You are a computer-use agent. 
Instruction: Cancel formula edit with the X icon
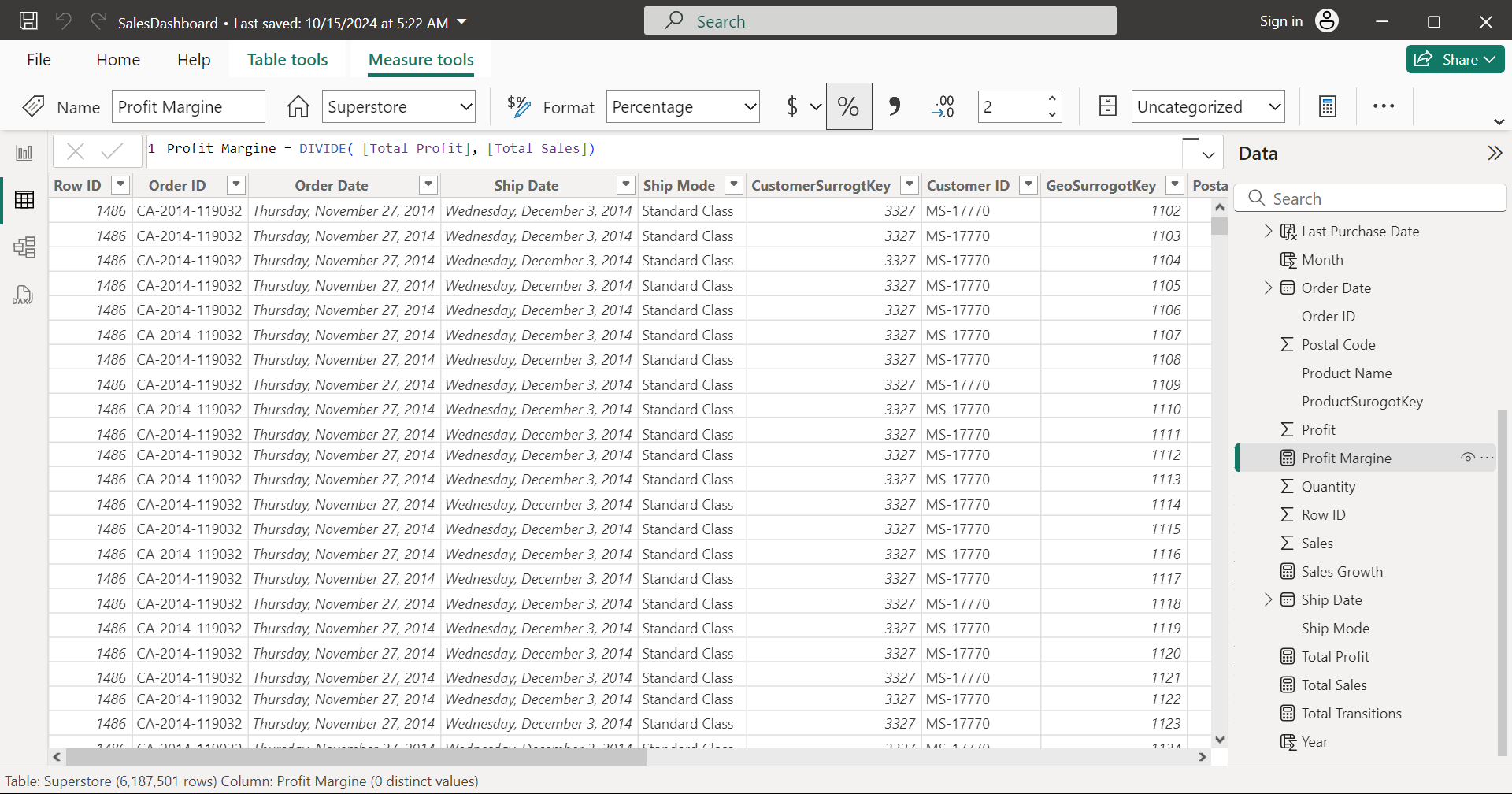point(76,151)
